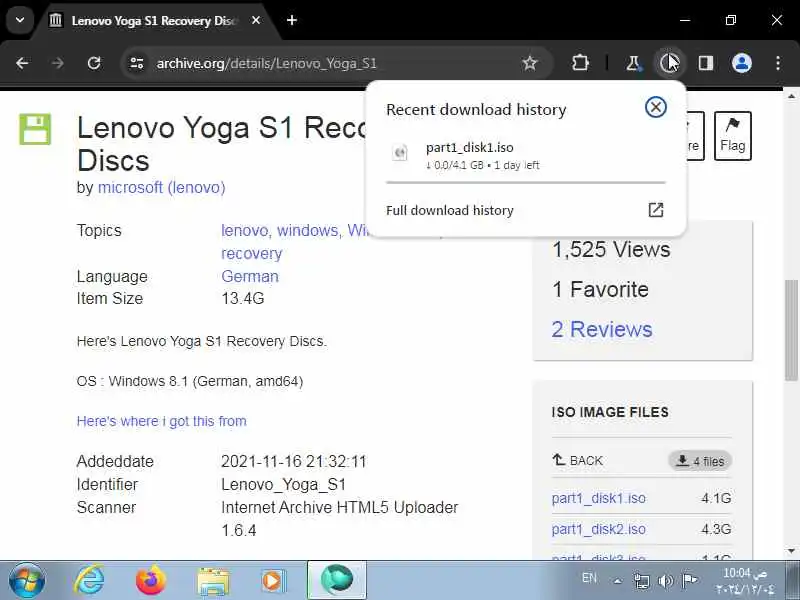
Task: Click the 1 Favorite text
Action: click(601, 289)
